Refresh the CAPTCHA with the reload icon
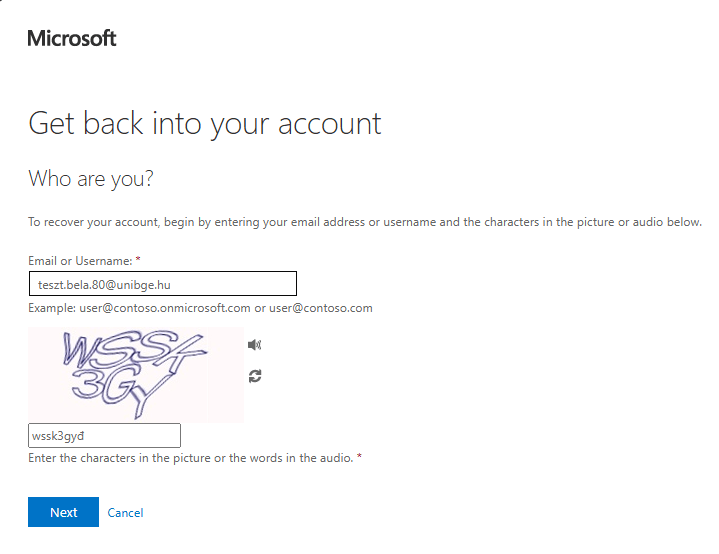Viewport: 719px width, 554px height. tap(255, 376)
